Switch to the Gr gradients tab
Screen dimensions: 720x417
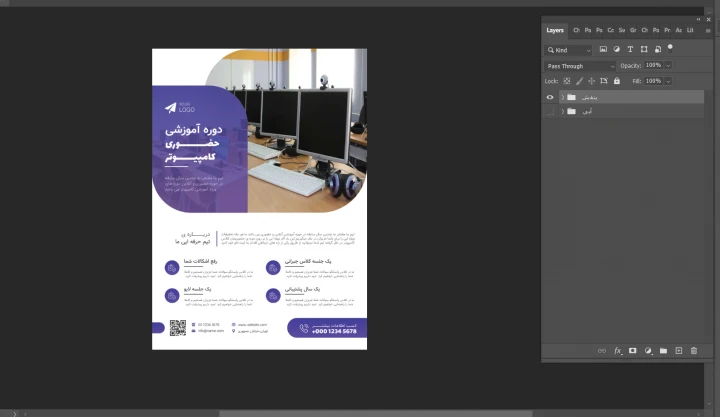(x=633, y=30)
